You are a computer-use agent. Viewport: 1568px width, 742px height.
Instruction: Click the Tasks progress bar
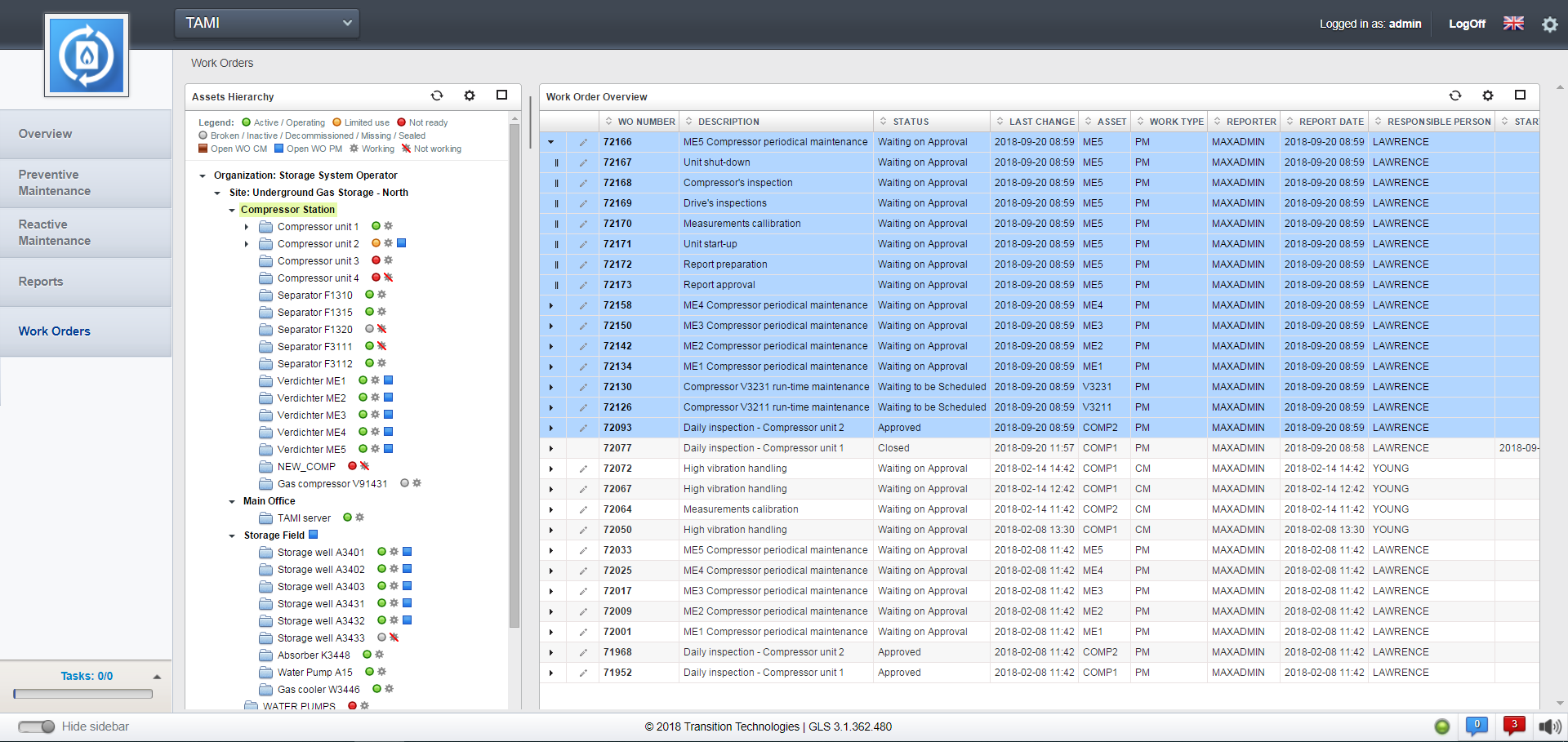click(x=83, y=694)
